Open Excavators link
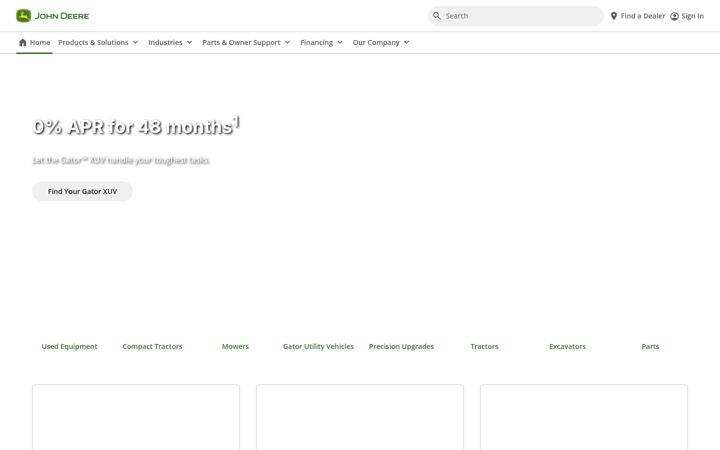 pyautogui.click(x=568, y=346)
